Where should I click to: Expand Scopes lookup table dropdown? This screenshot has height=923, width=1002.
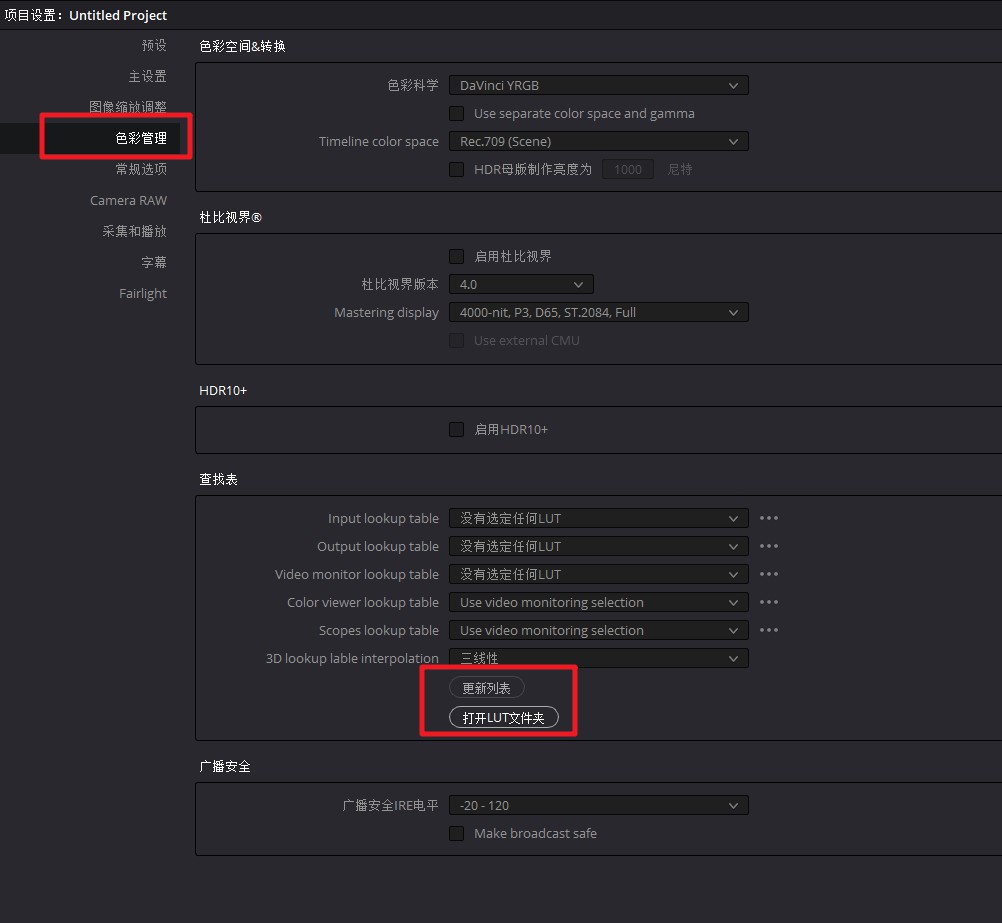pos(599,630)
